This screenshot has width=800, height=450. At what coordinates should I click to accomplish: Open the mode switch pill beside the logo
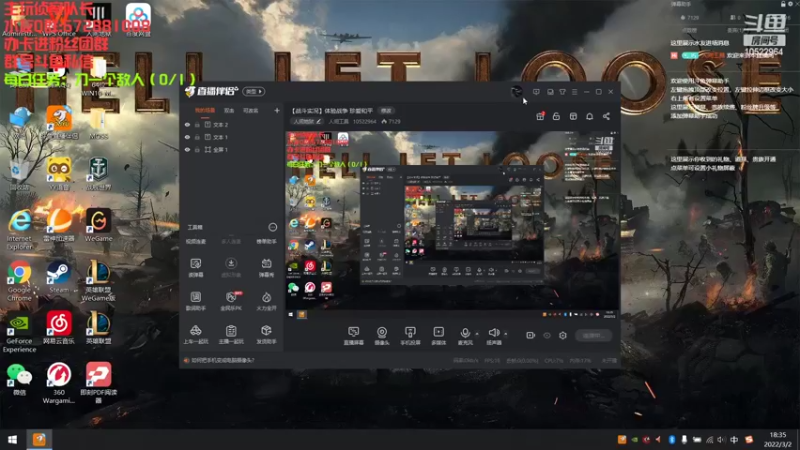254,91
